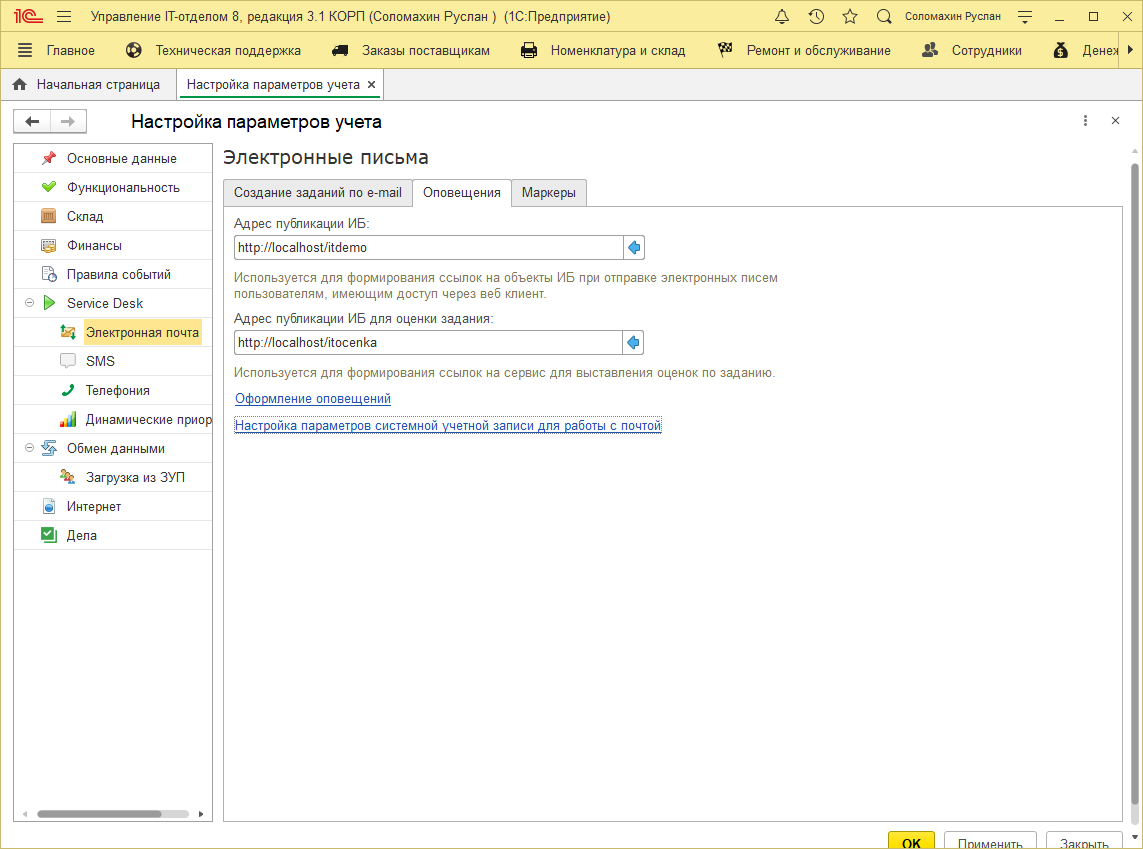Click the notifications bell icon

coord(782,17)
